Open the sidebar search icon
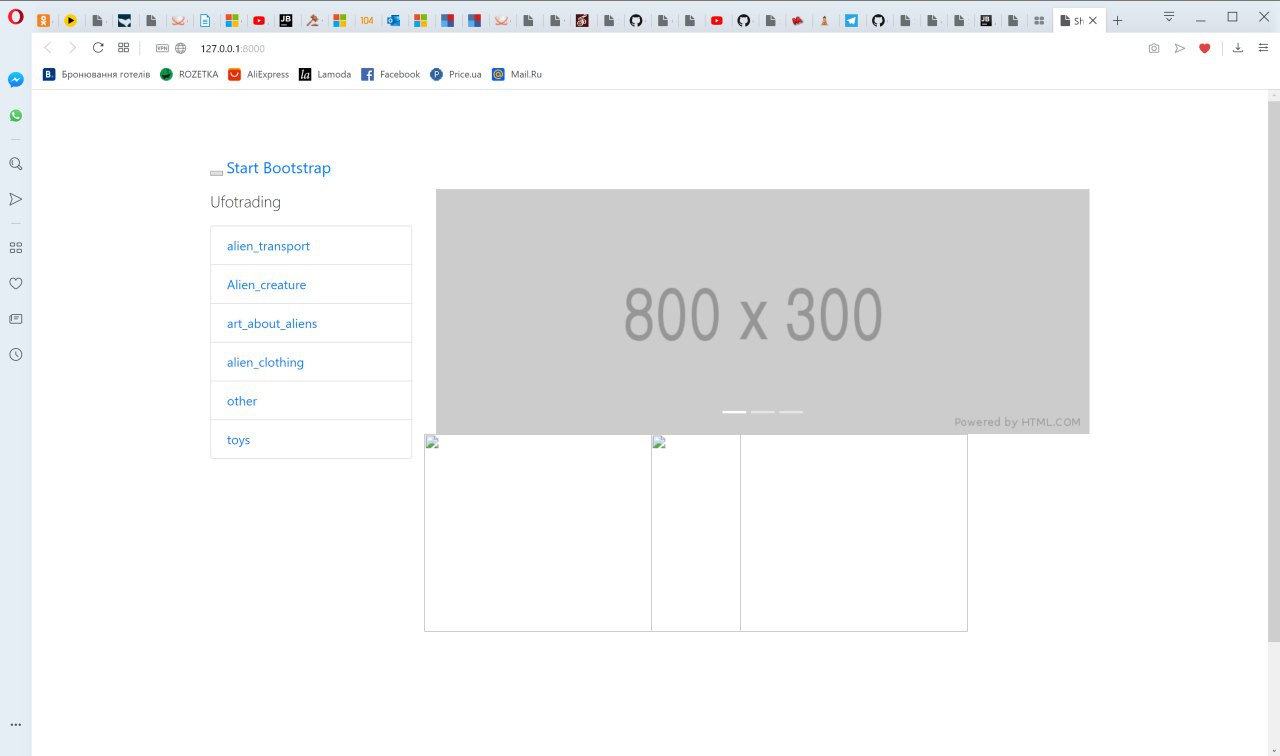 (16, 163)
